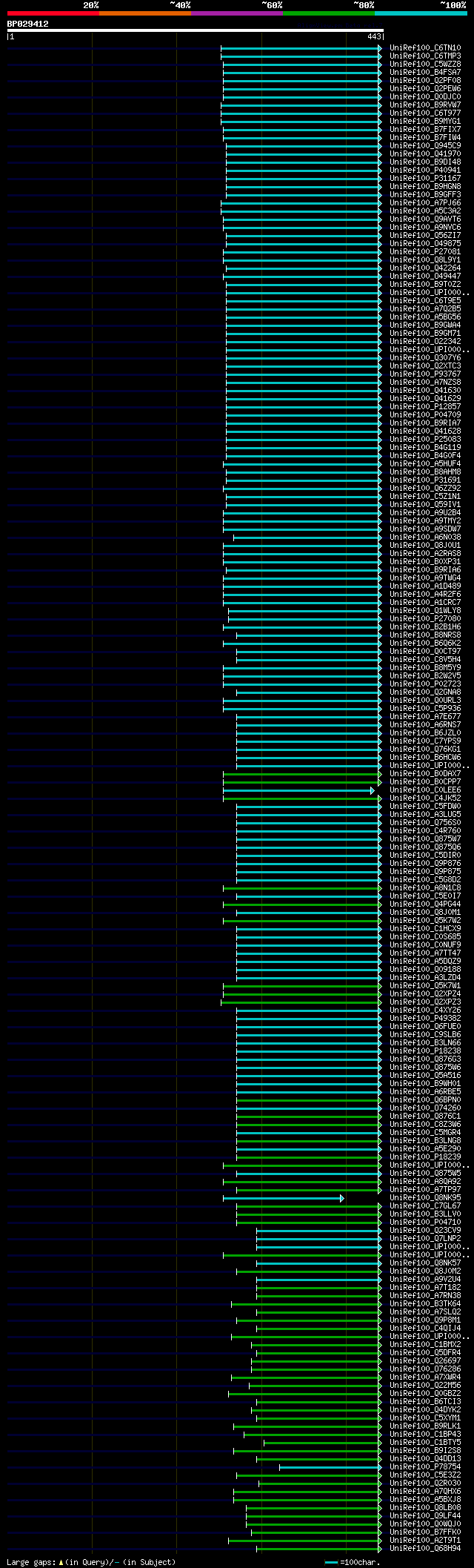Select the UniRef100_P31167 label
Image resolution: width=474 pixels, height=1568 pixels.
point(425,179)
